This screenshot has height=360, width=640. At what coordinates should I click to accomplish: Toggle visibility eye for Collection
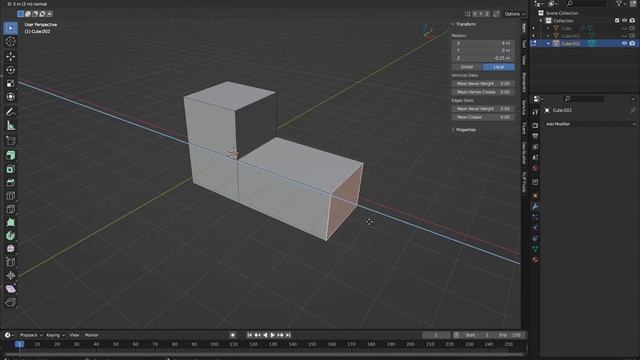coord(624,20)
